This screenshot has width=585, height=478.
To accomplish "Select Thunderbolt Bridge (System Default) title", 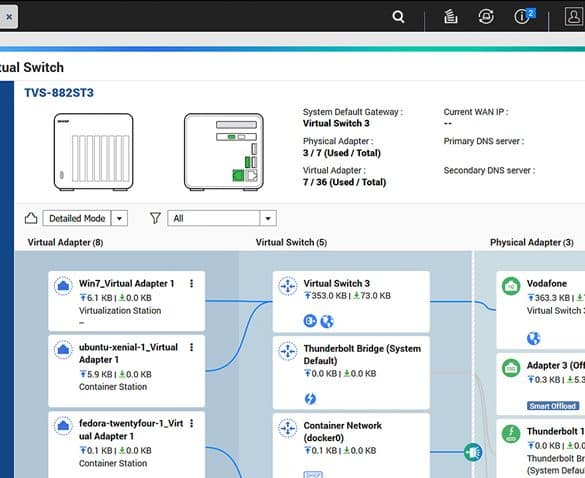I will [362, 355].
